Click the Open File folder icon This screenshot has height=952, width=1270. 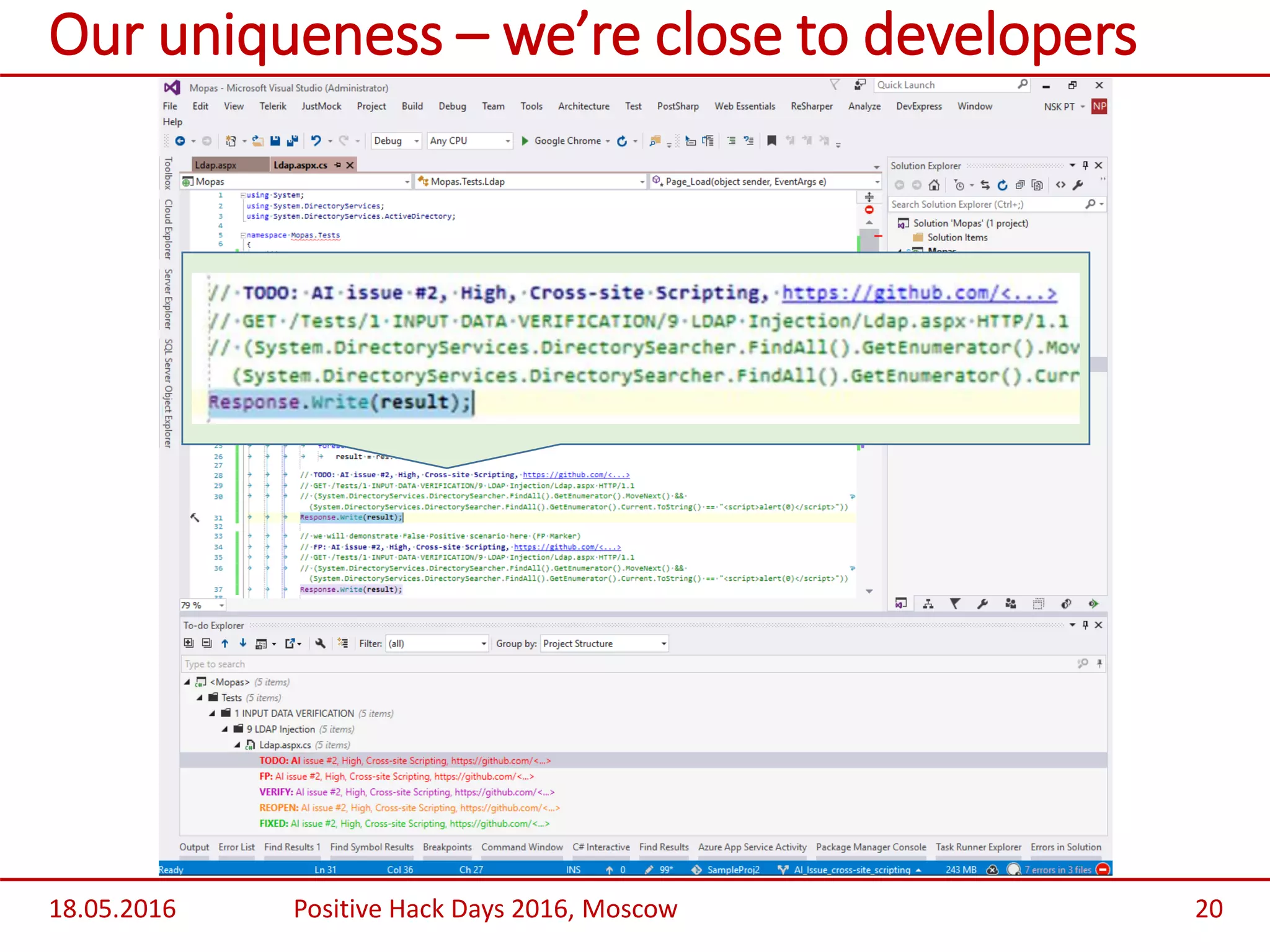pyautogui.click(x=257, y=141)
